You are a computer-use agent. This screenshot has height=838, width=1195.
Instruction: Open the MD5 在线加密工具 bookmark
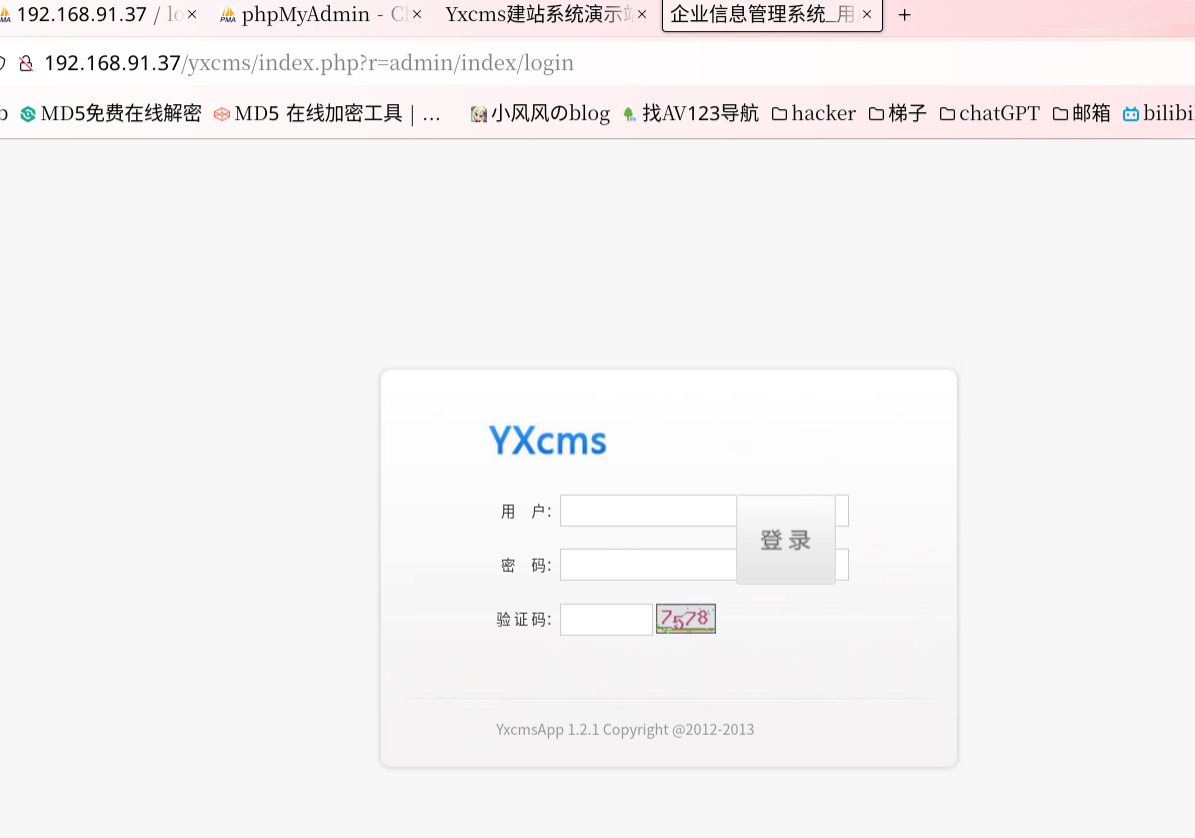pos(327,114)
